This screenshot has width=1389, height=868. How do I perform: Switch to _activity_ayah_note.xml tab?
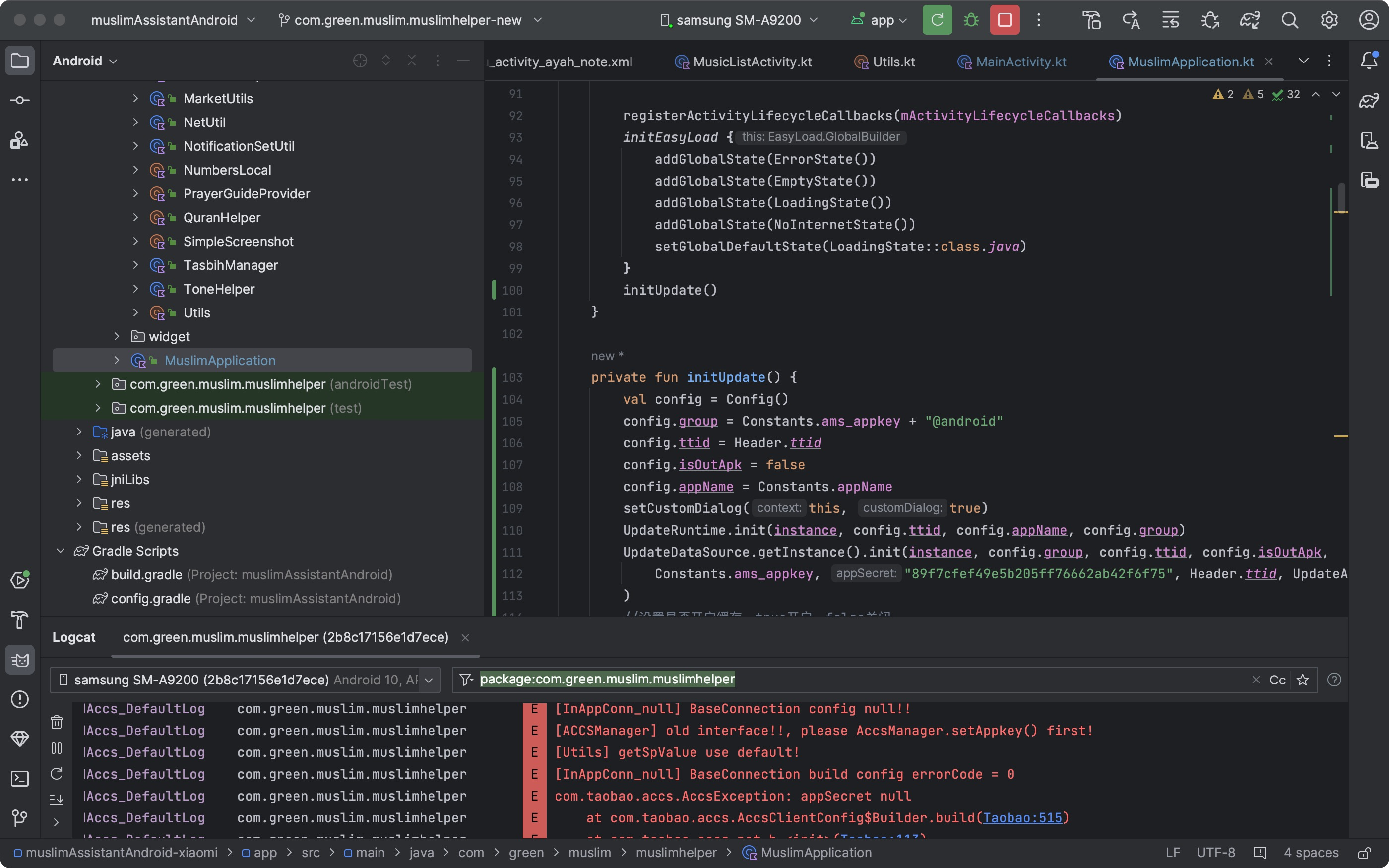560,62
